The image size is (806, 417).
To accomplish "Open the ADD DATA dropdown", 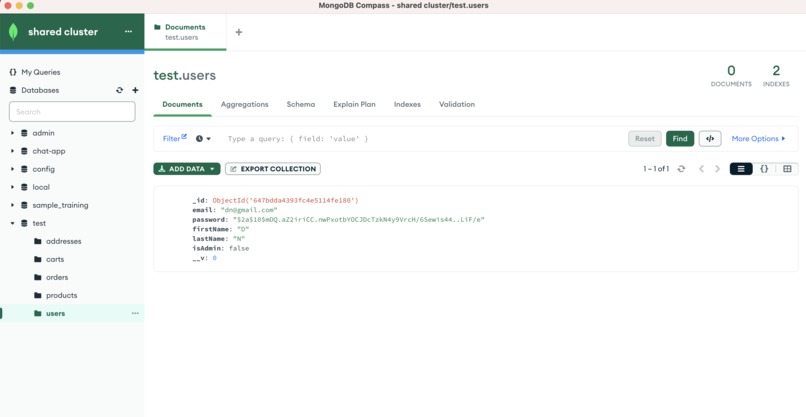I will pyautogui.click(x=187, y=169).
